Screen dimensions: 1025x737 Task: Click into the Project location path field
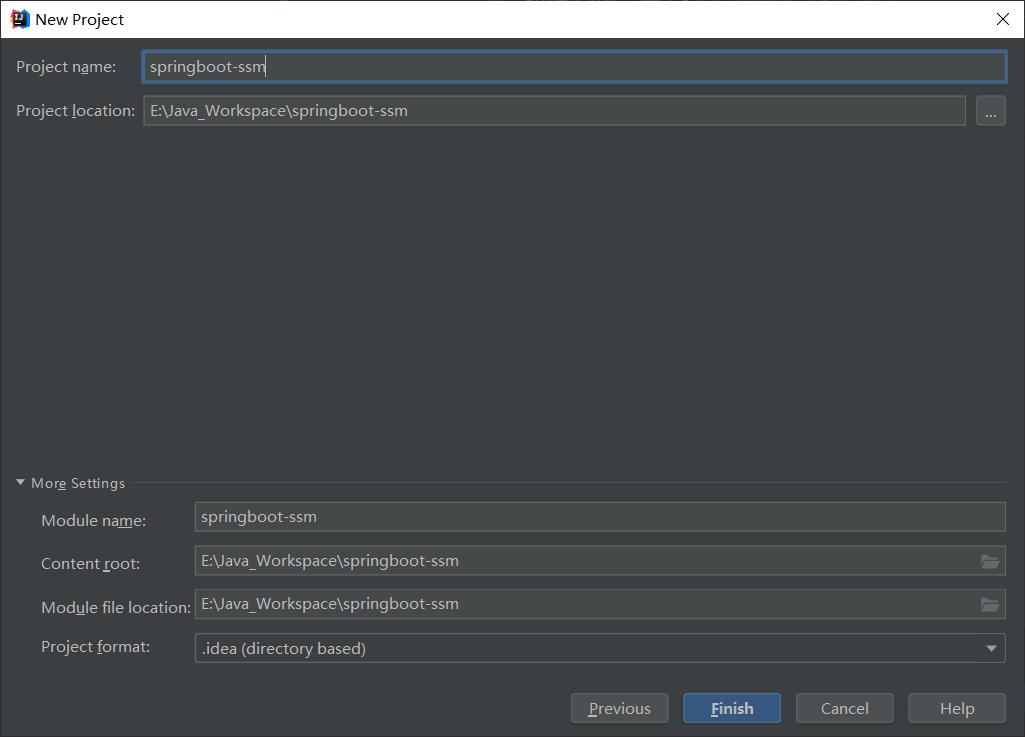point(553,111)
